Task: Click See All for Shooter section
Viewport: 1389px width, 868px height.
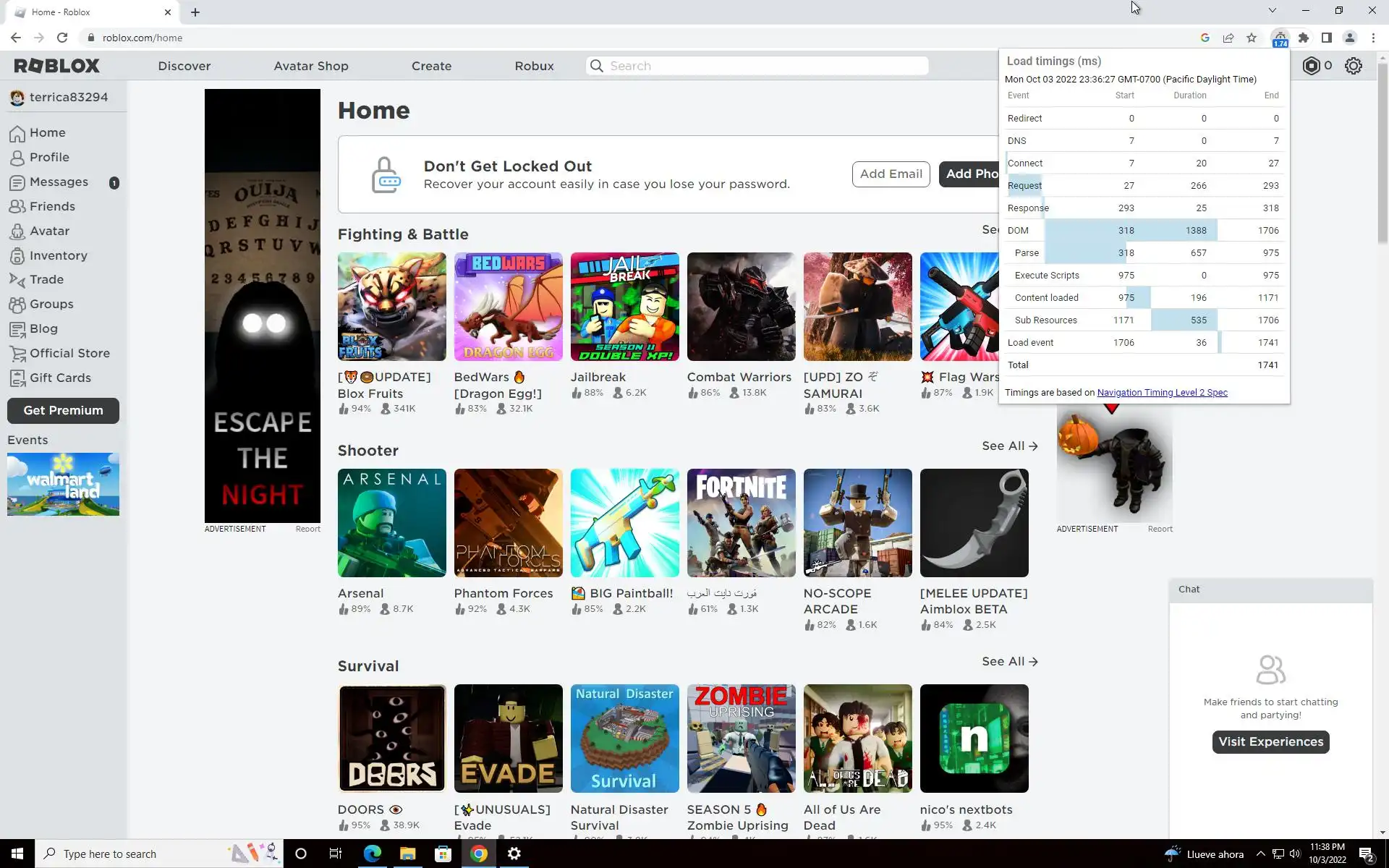Action: coord(1009,446)
